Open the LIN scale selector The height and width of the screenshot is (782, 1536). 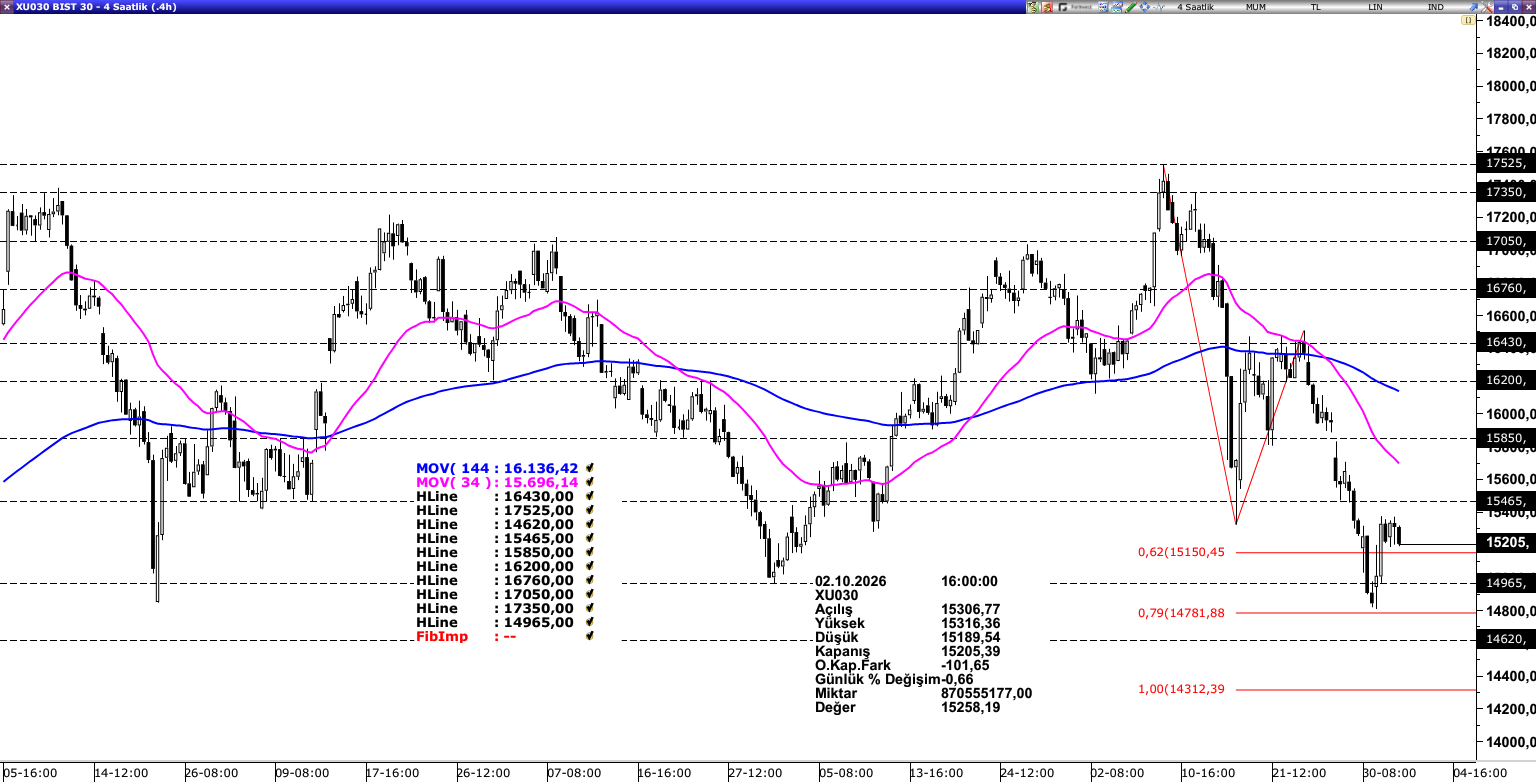[x=1376, y=7]
